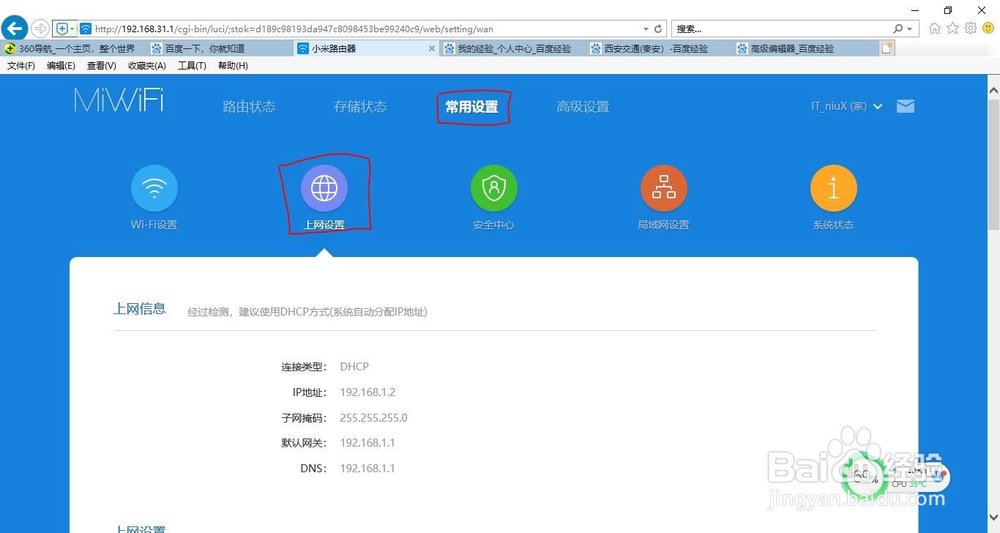Switch to the 高级设置 tab

(583, 106)
